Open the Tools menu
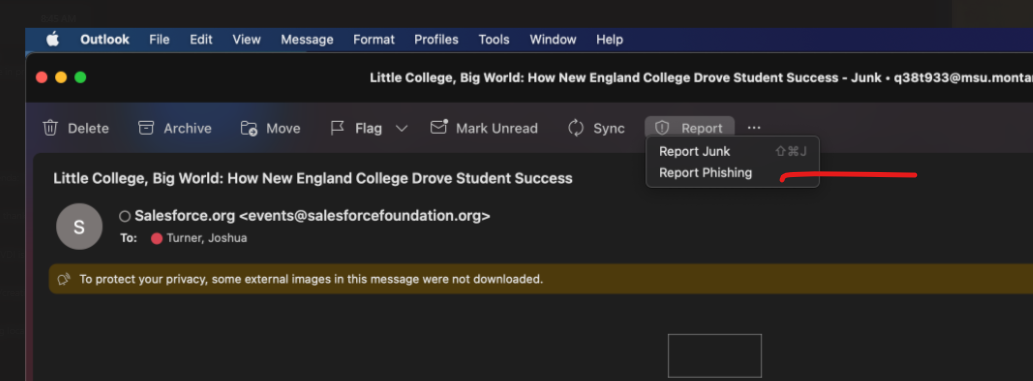 (x=494, y=40)
